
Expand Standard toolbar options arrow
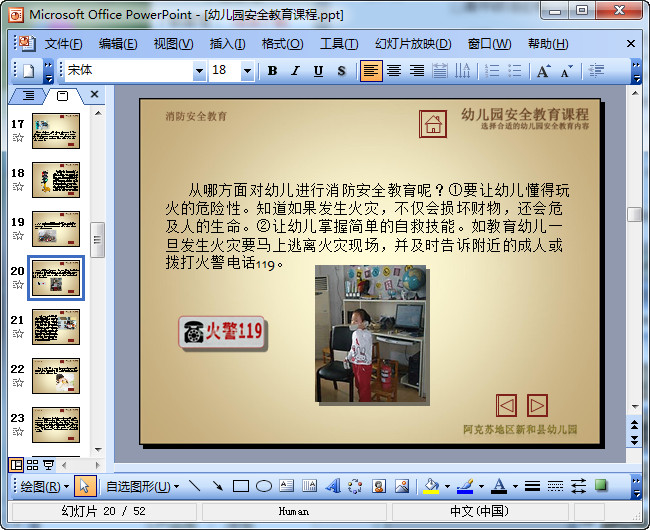coord(49,72)
